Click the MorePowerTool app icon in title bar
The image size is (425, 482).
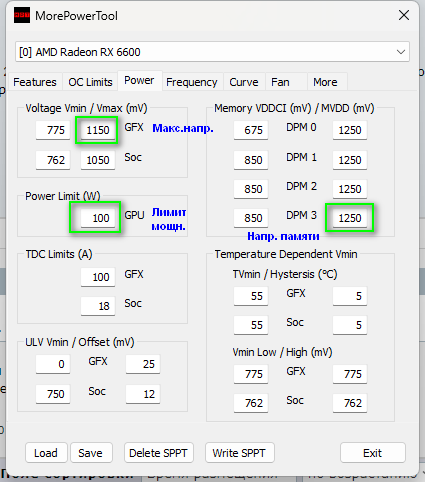(22, 15)
